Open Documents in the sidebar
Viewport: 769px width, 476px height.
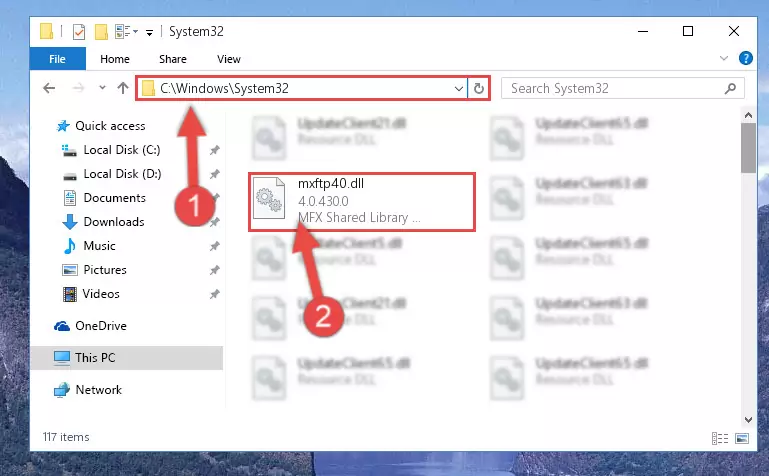pyautogui.click(x=114, y=198)
